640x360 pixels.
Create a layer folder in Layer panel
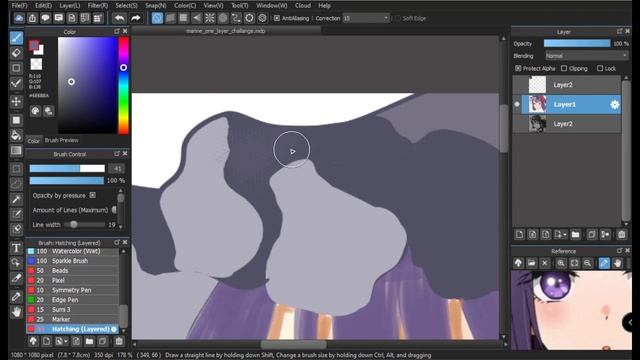click(576, 235)
